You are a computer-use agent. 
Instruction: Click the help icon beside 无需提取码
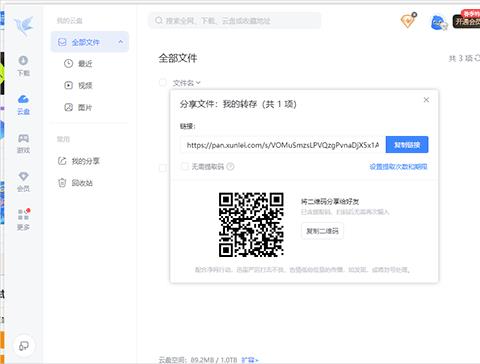click(x=230, y=166)
